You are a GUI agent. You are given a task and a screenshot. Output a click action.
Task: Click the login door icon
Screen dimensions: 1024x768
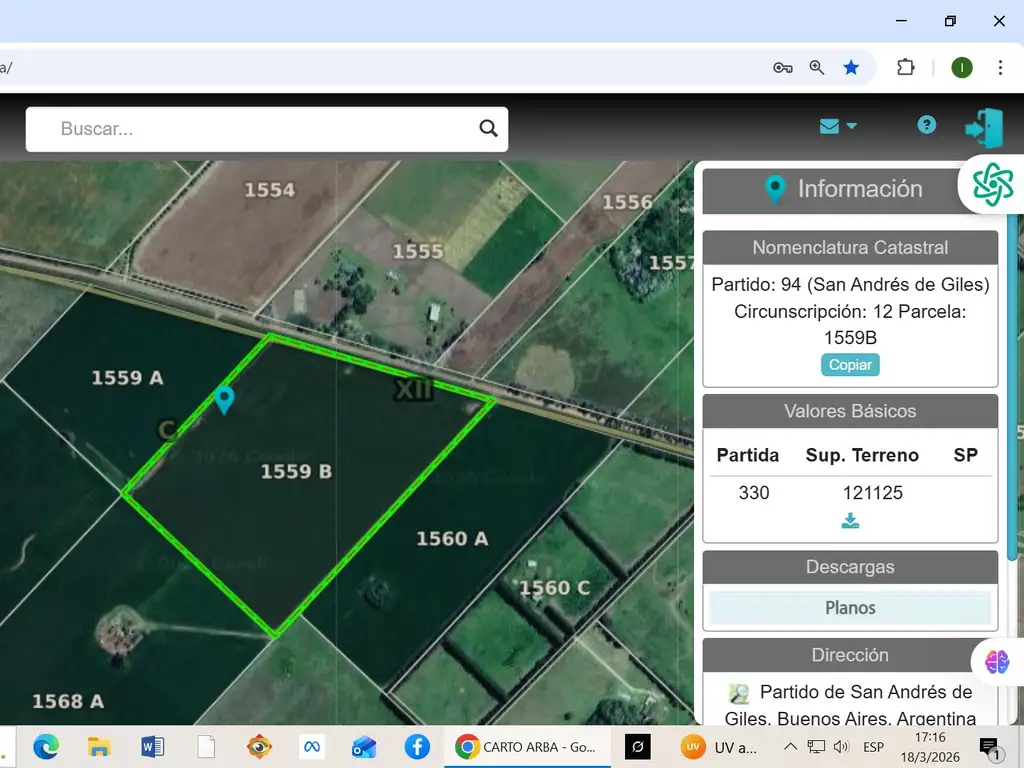point(983,128)
